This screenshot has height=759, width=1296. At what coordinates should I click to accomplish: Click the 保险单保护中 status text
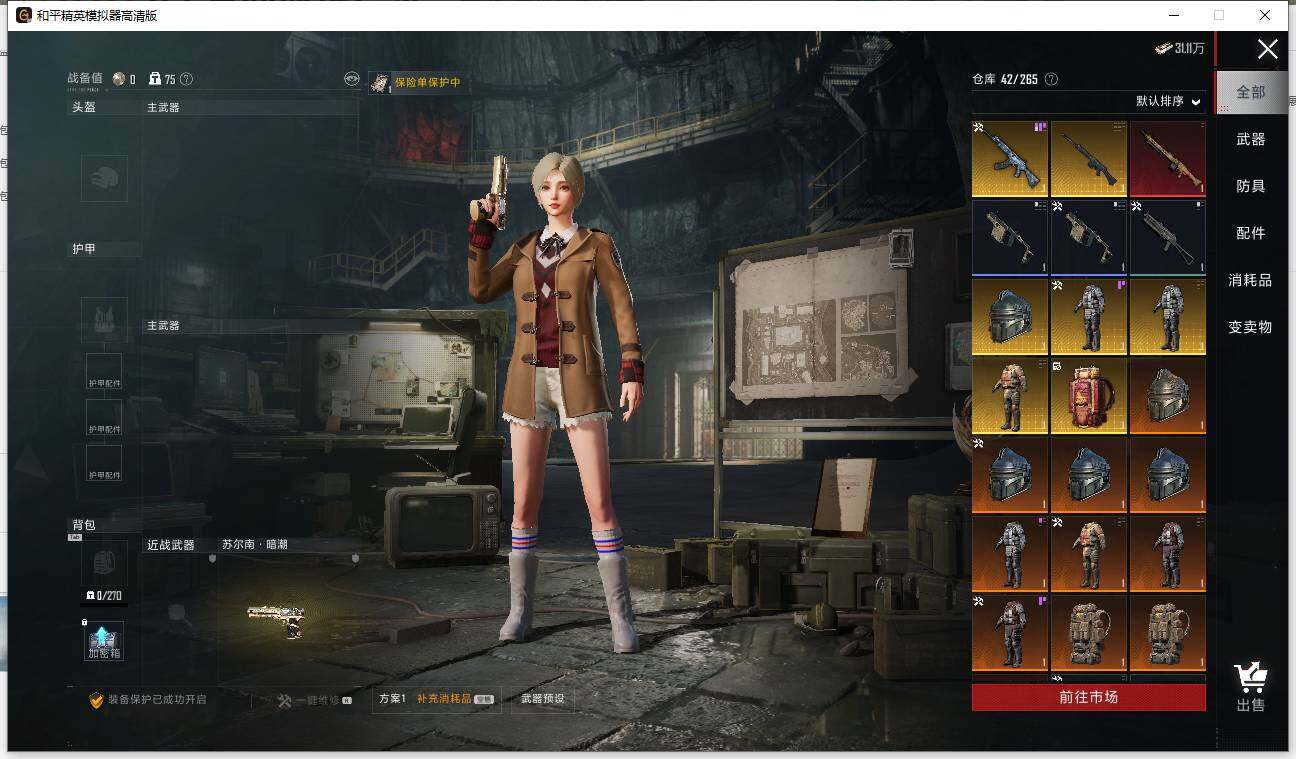click(428, 82)
